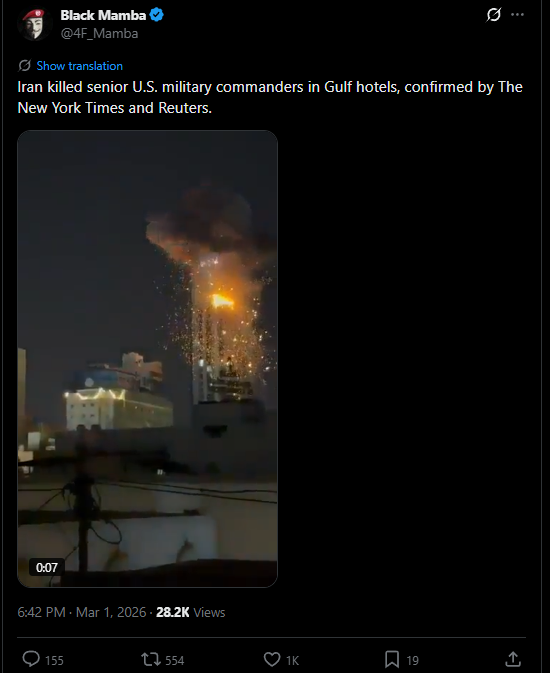This screenshot has width=550, height=673.
Task: Click the Grok icon at top right
Action: 494,15
